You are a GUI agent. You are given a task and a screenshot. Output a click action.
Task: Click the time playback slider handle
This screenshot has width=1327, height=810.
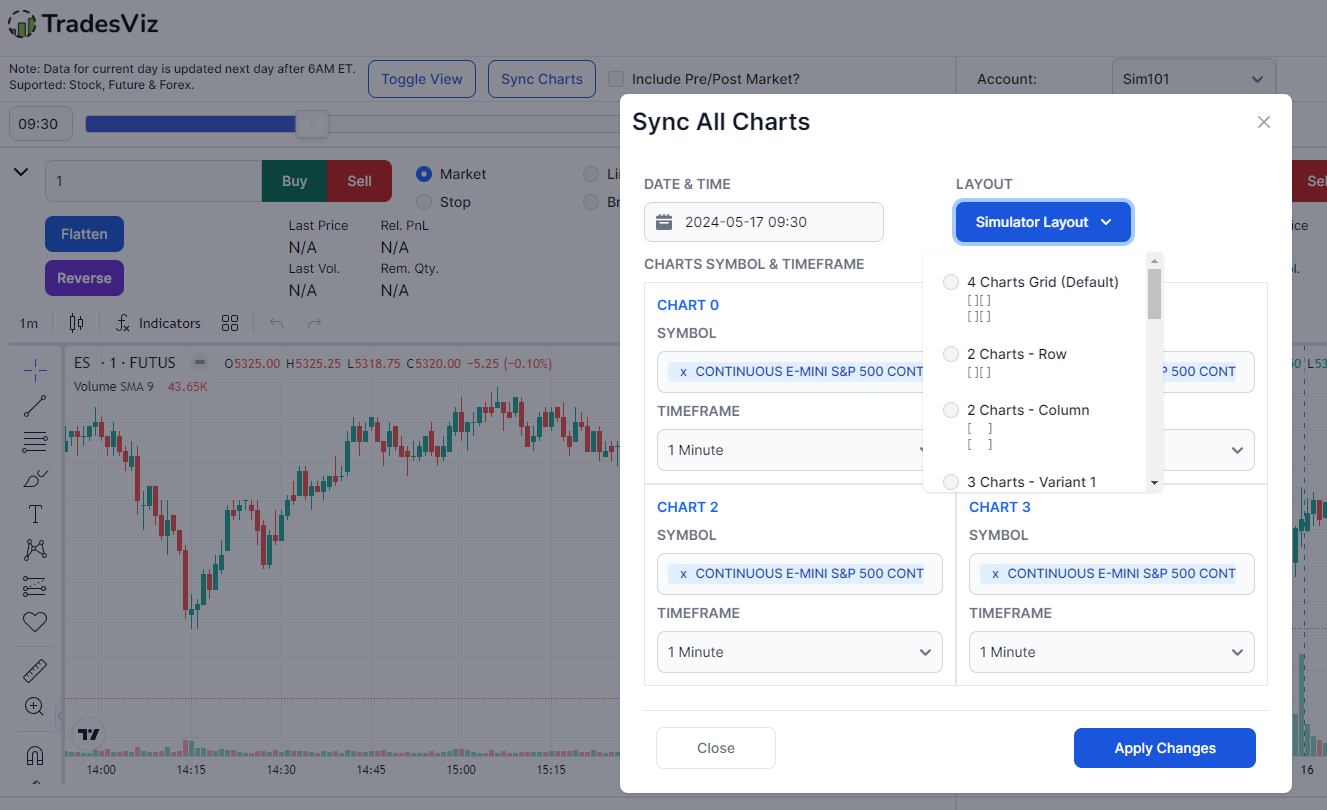[x=313, y=124]
